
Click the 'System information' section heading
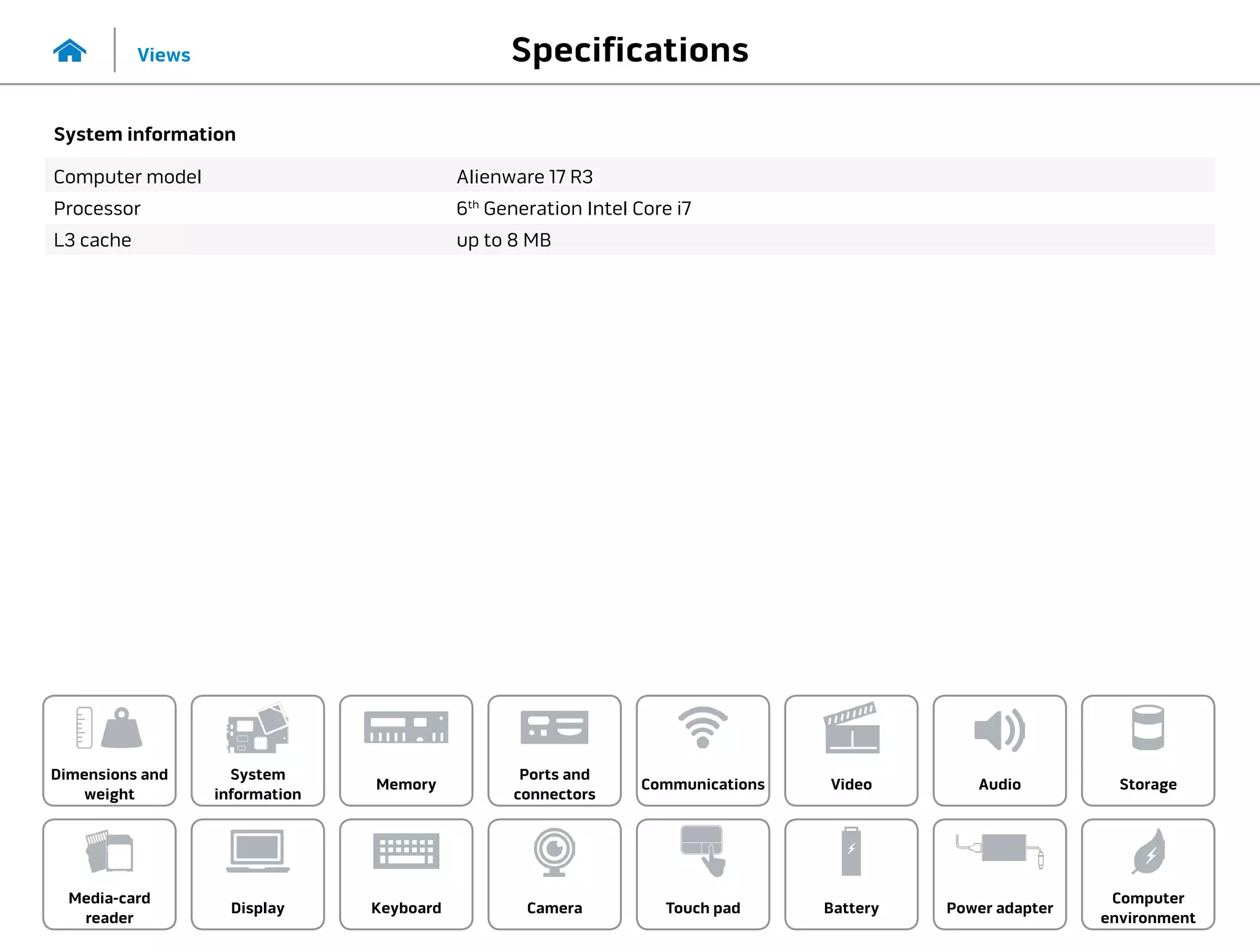click(145, 134)
